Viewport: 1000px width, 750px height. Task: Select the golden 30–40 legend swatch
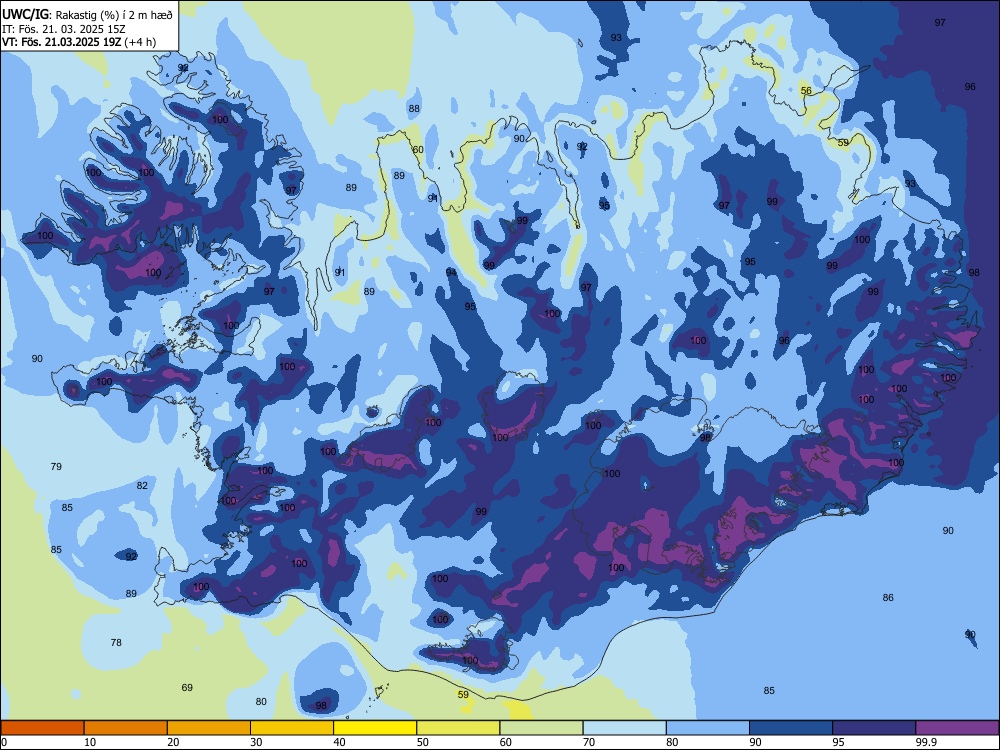click(292, 728)
